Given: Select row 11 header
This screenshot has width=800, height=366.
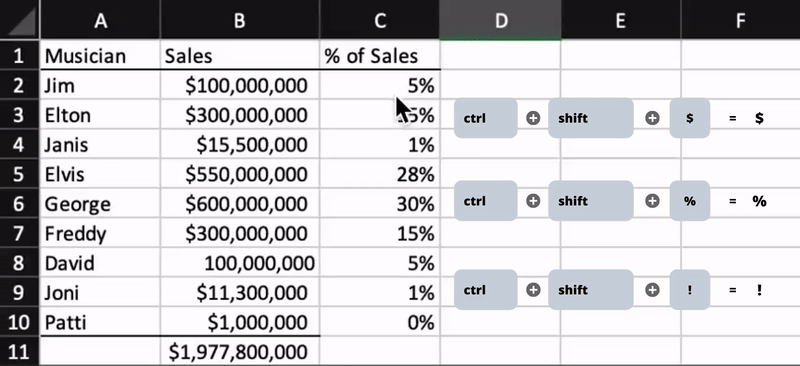Looking at the screenshot, I should click(x=19, y=352).
